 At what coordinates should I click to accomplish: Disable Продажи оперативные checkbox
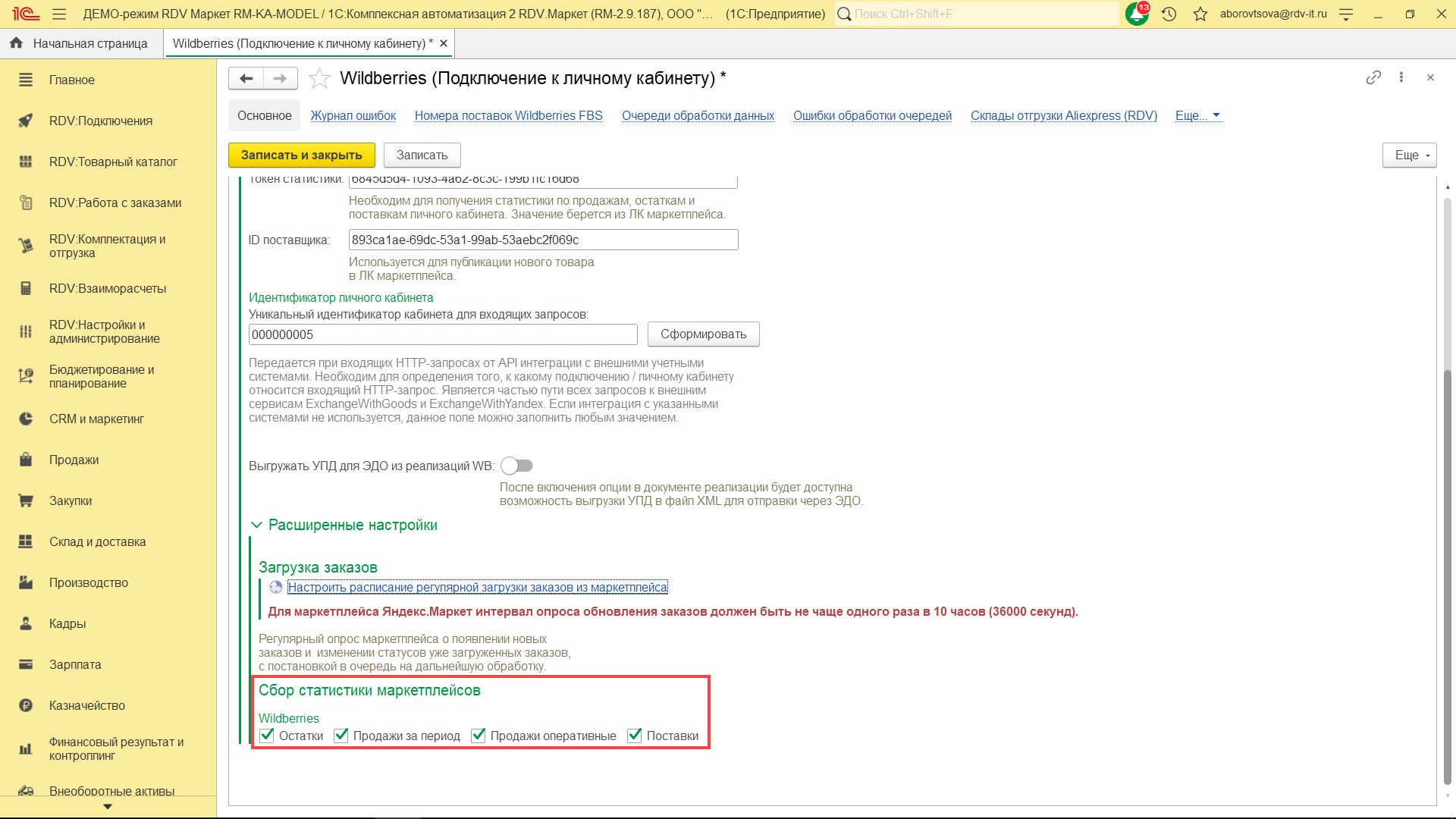pyautogui.click(x=479, y=736)
